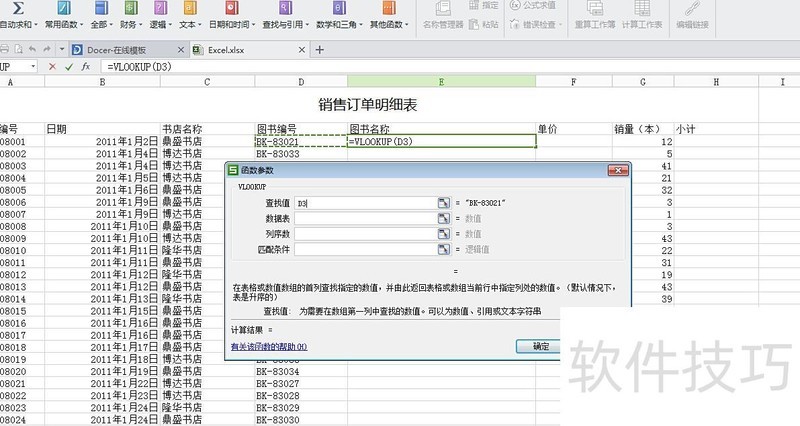
Task: Click 编辑链接 edit links
Action: click(692, 15)
